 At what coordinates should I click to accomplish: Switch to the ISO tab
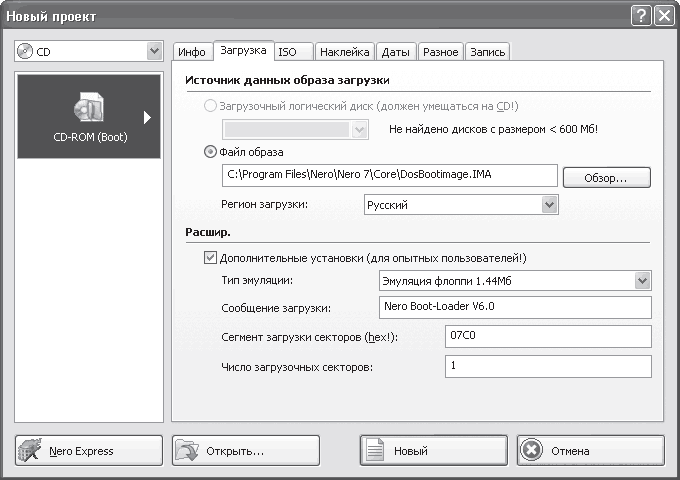[x=287, y=52]
